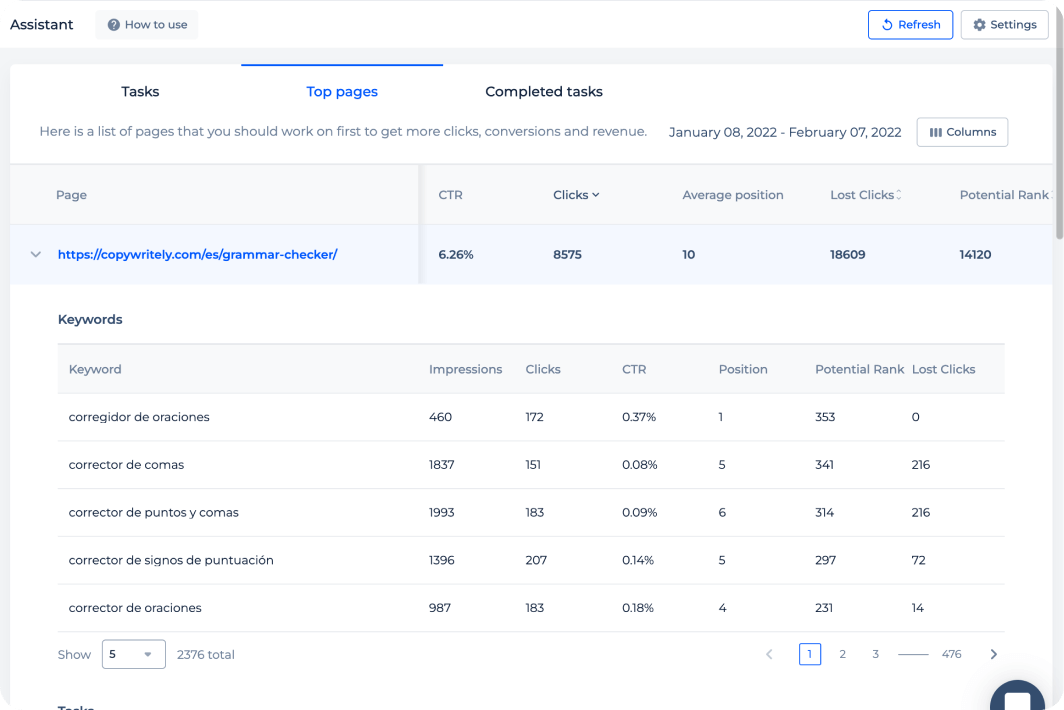Collapse the grammar-checker page row chevron
This screenshot has height=710, width=1064.
click(36, 255)
